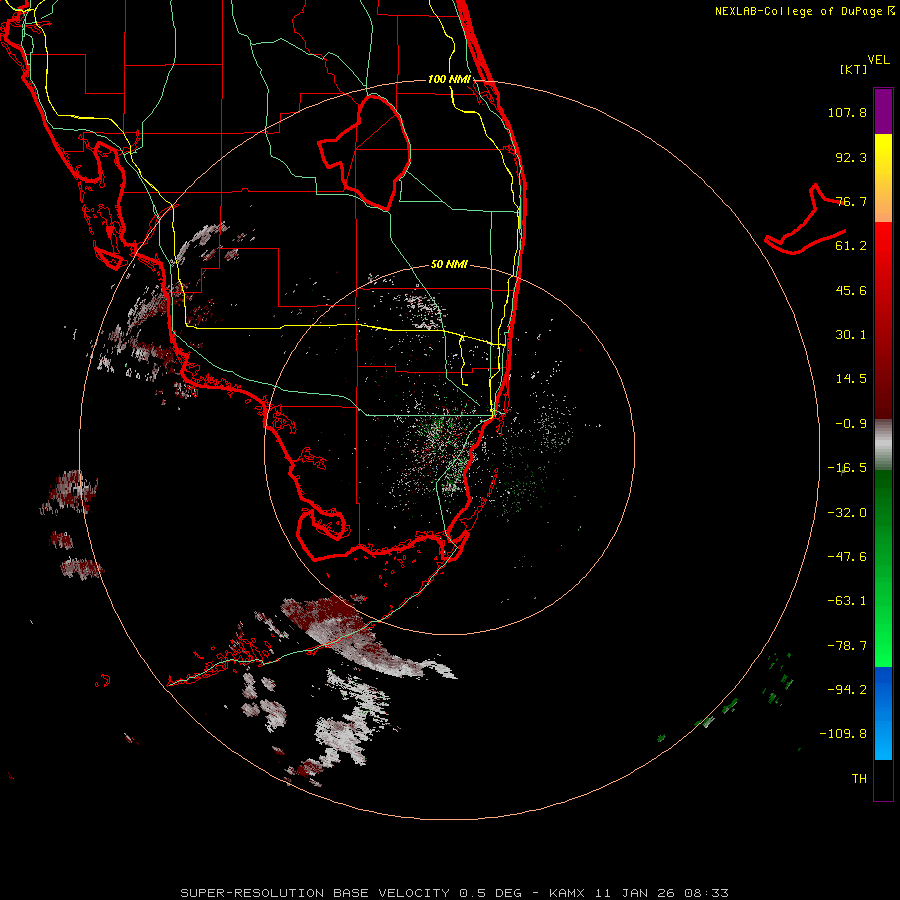Select the -109.8 scale value

coord(844,734)
